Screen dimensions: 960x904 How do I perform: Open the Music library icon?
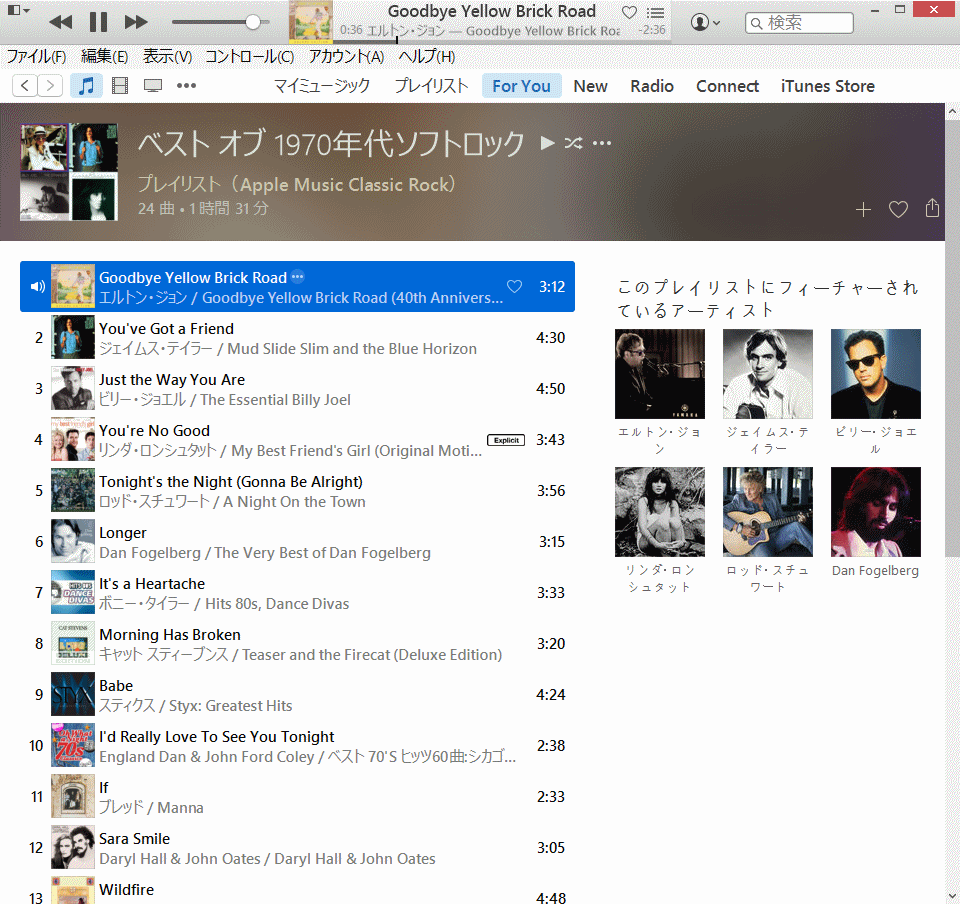pyautogui.click(x=86, y=86)
